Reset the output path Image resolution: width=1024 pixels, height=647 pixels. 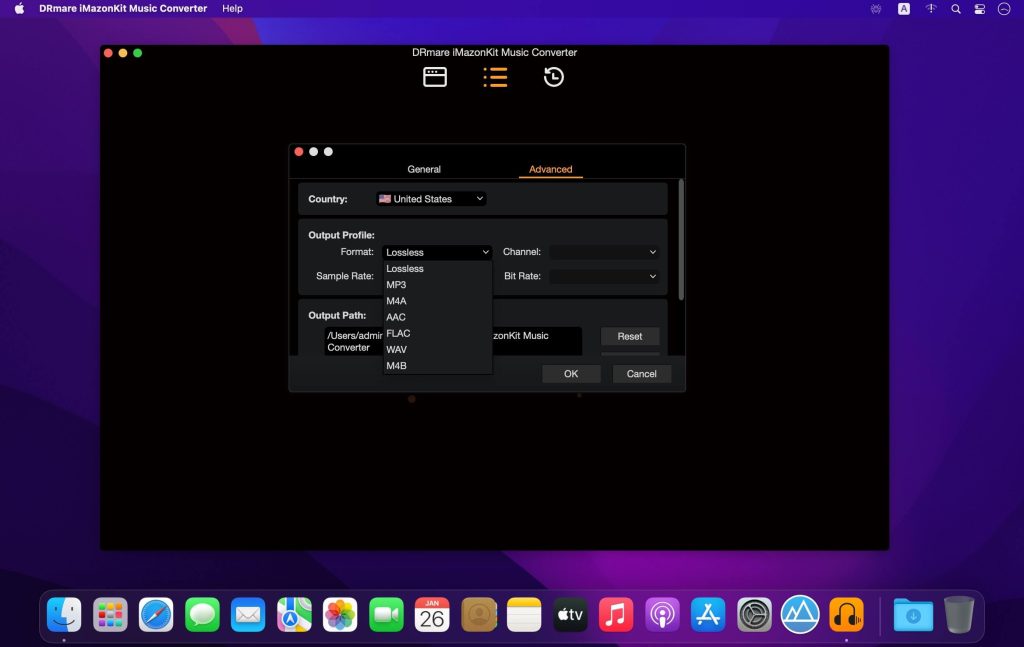point(630,336)
